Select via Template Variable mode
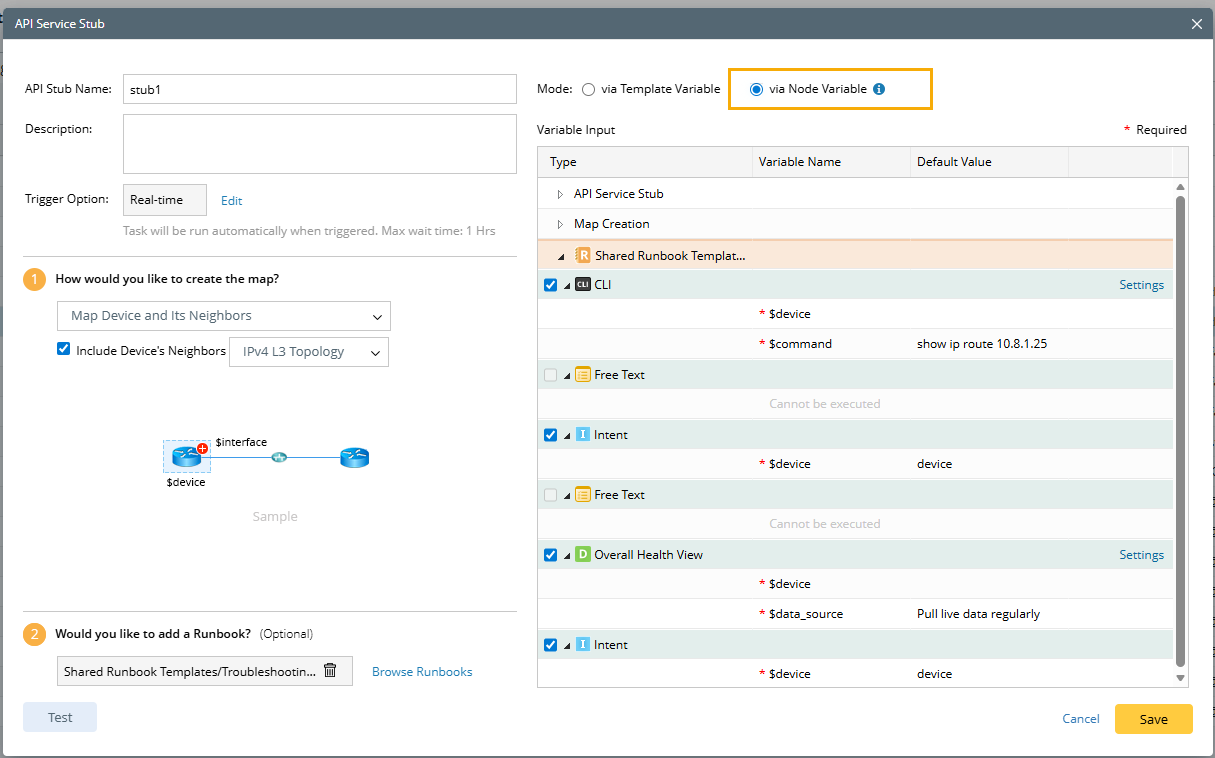 point(588,89)
